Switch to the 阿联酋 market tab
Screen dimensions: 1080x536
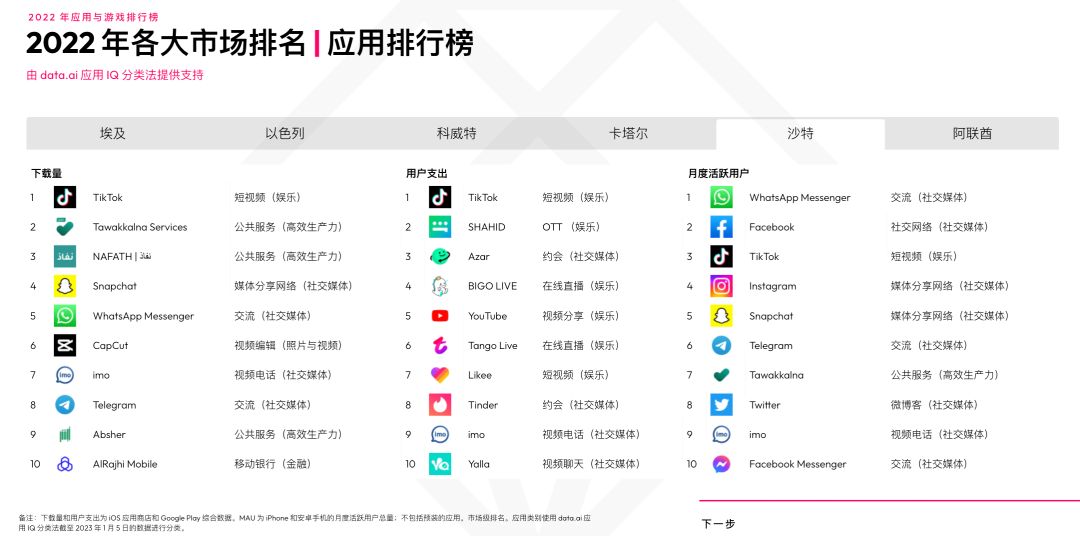[x=973, y=134]
